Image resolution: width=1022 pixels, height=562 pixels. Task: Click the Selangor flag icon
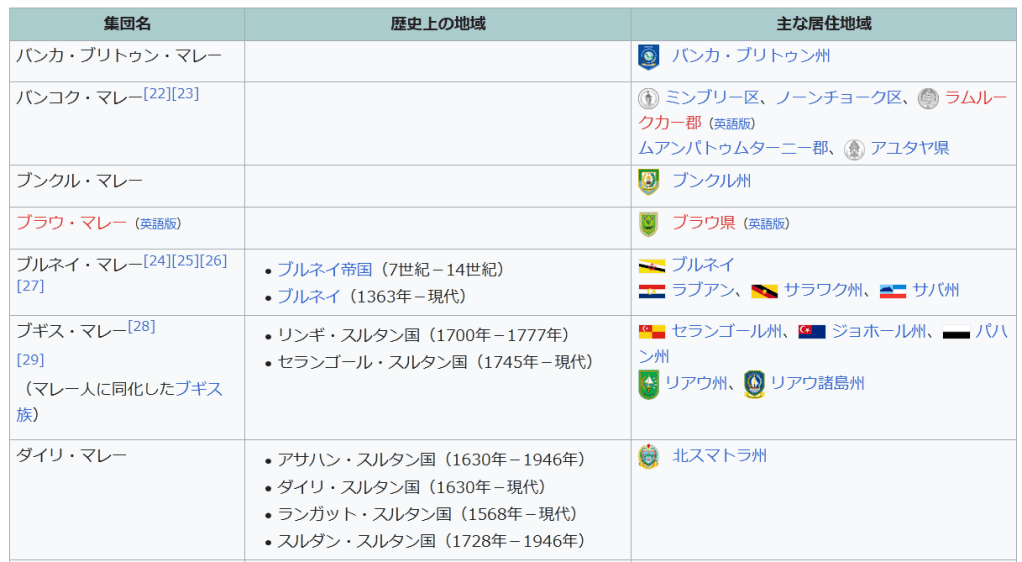(x=652, y=332)
